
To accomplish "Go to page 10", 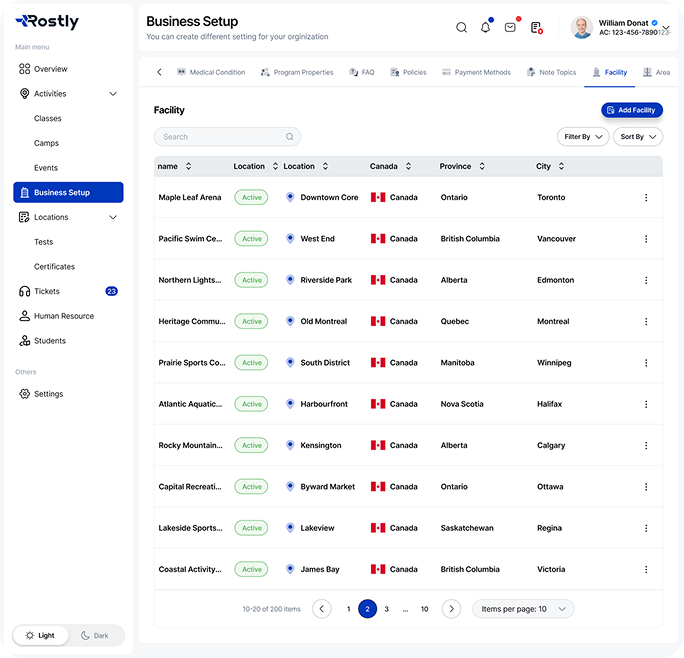I will click(x=424, y=609).
